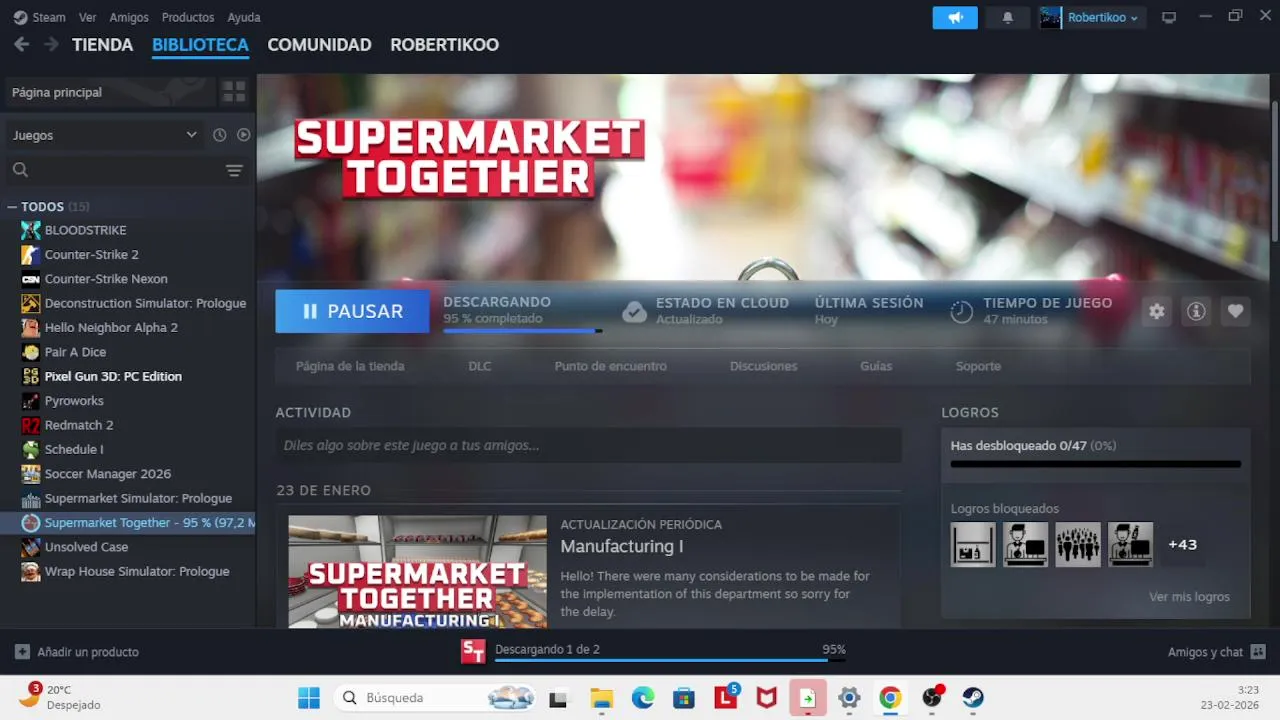Click the Steam announcements megaphone icon

coord(955,18)
